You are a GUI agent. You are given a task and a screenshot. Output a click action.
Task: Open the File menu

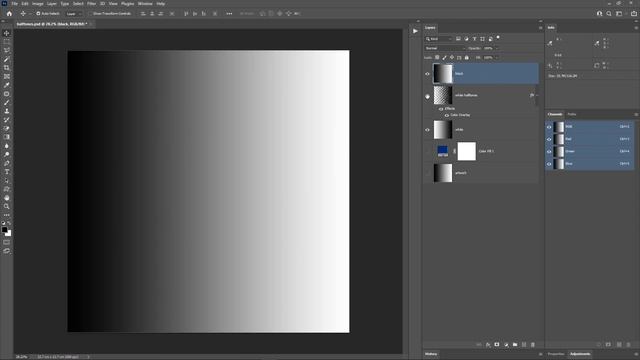[14, 4]
